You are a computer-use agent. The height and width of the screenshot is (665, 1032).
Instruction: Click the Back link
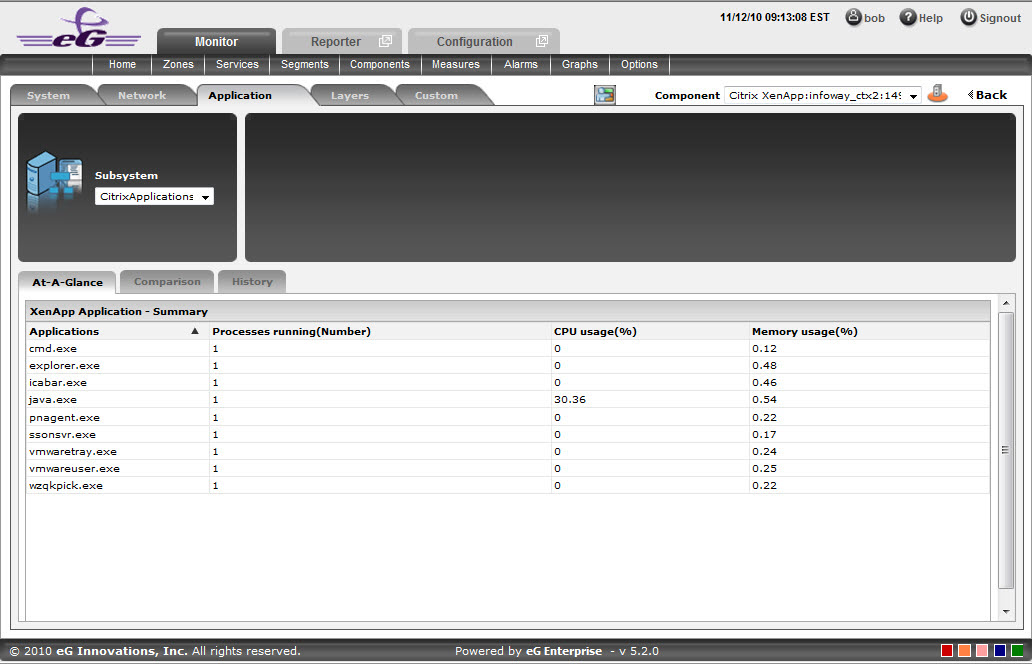tap(987, 95)
